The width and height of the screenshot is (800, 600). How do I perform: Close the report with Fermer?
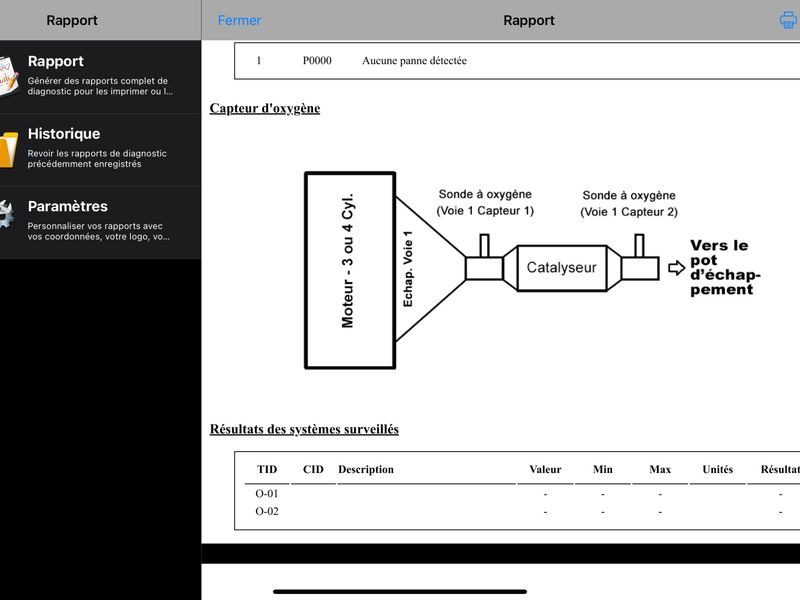click(239, 20)
